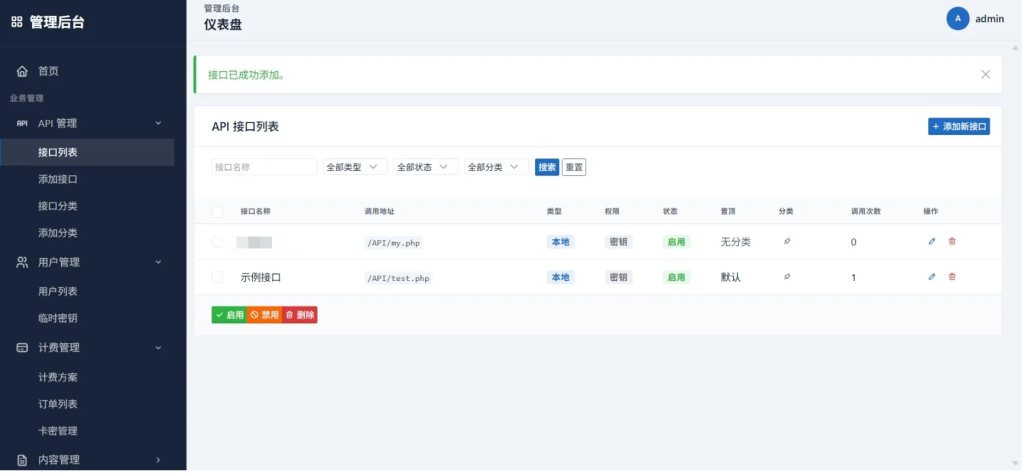Click the 启用 status badge in /API/my.php row
The image size is (1024, 475).
tap(677, 242)
